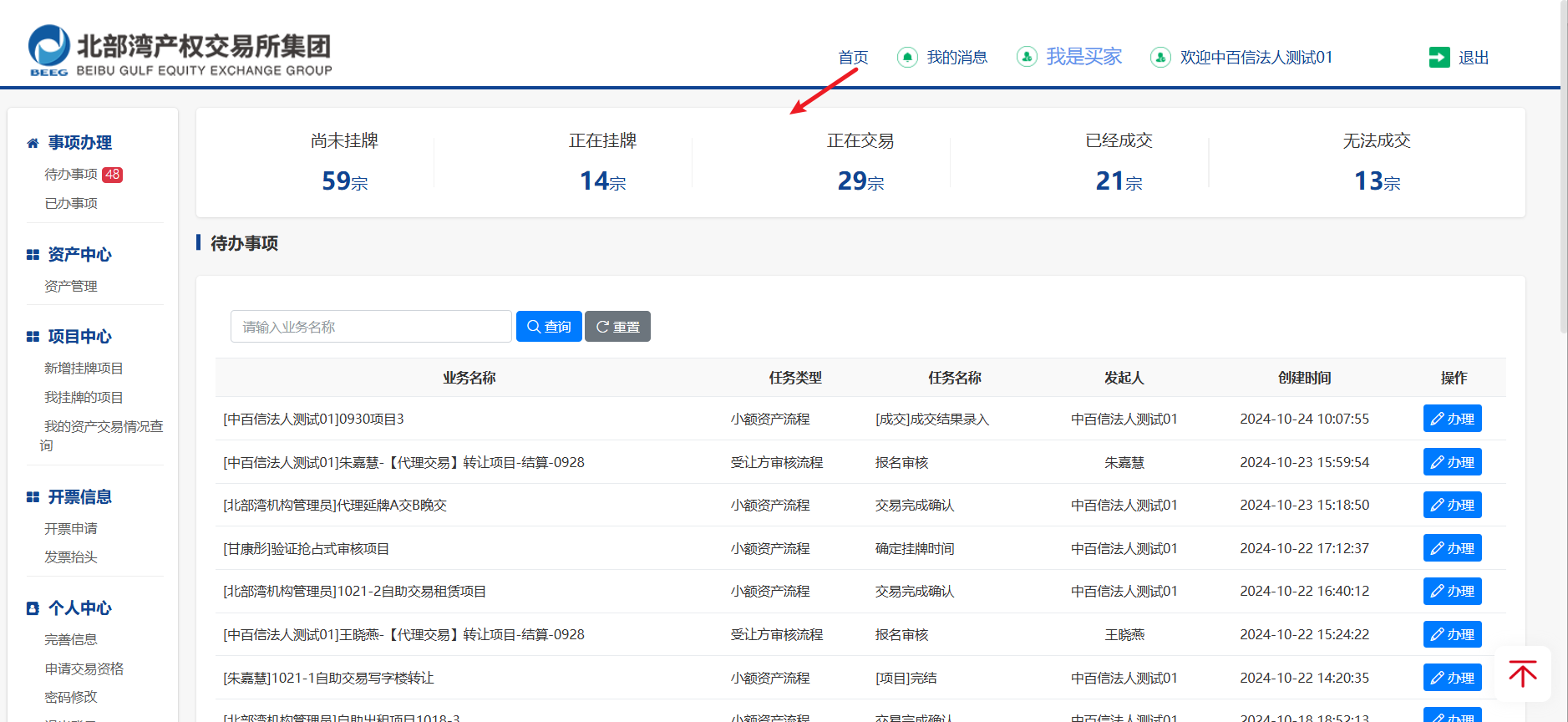Click the 业务名称 column header

(x=469, y=378)
